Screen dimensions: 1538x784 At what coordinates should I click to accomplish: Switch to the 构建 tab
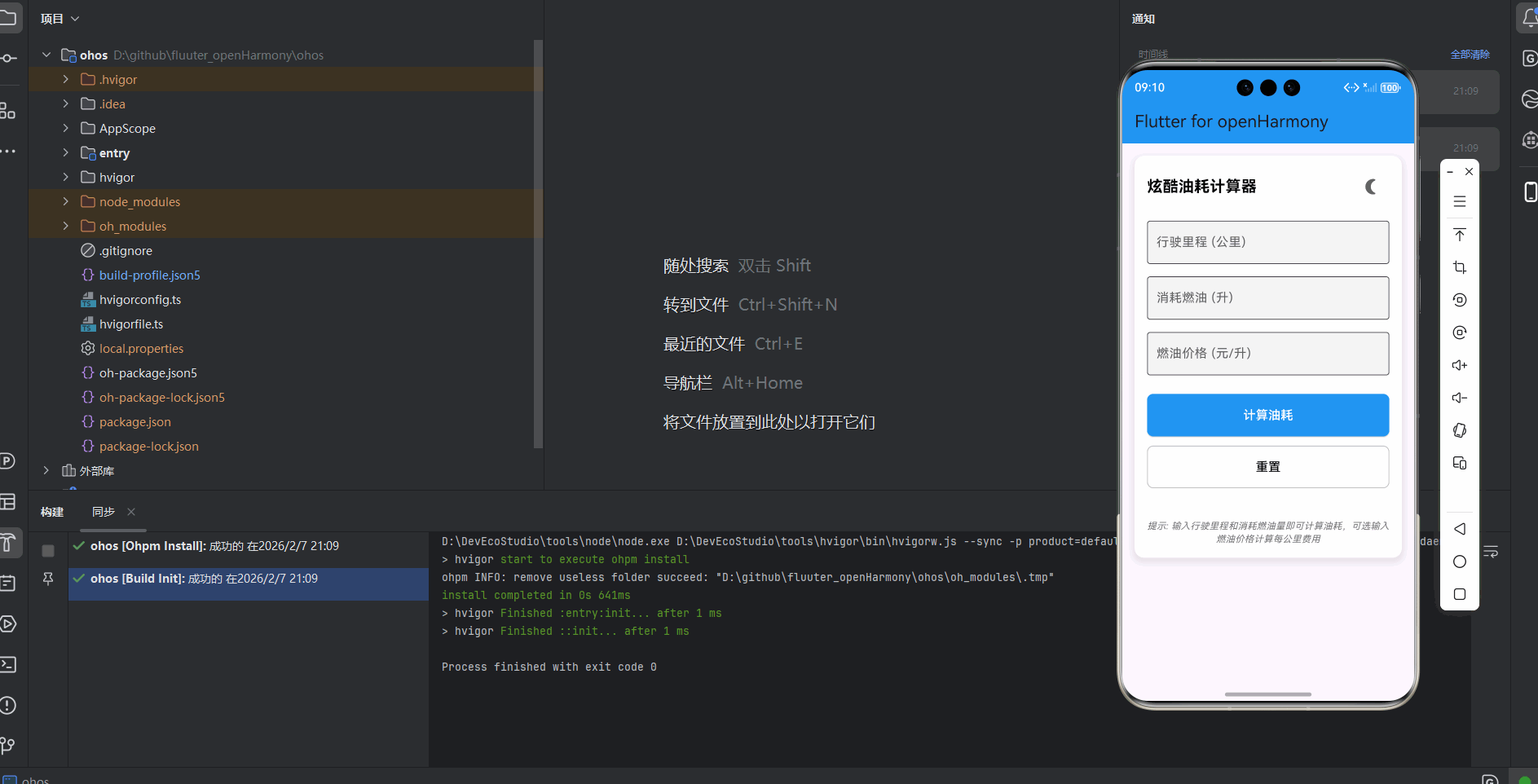coord(52,512)
